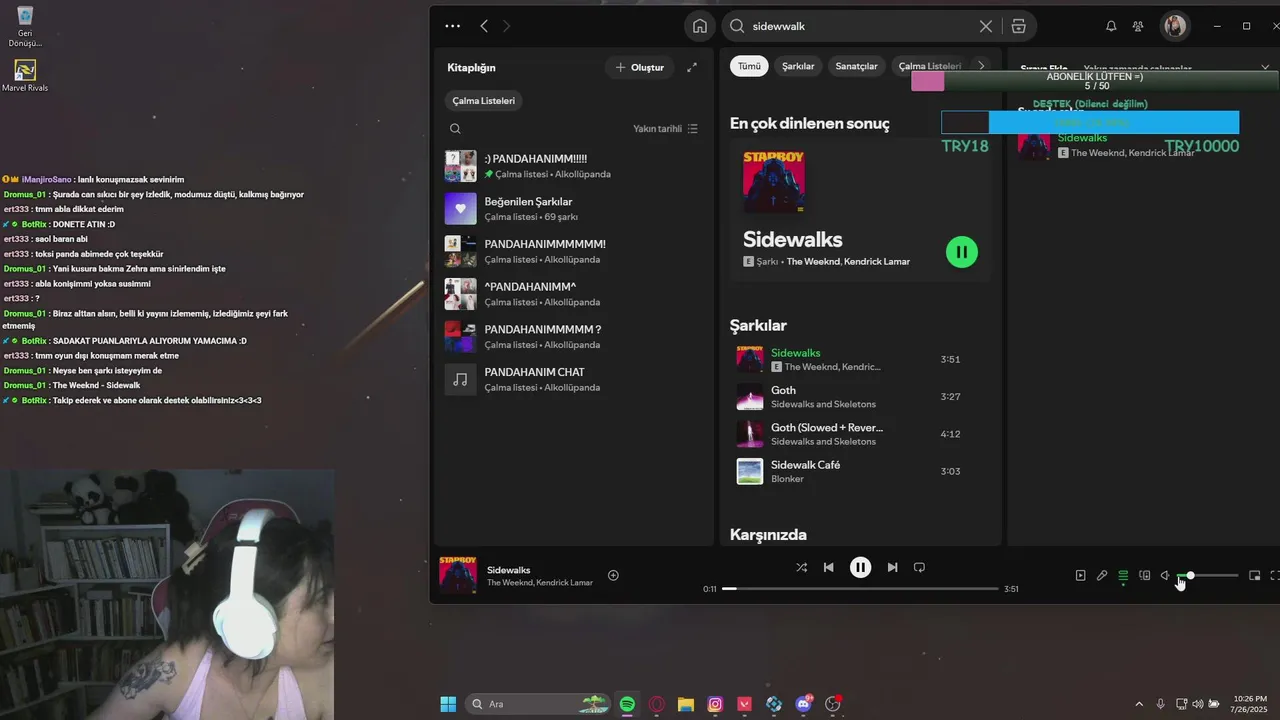Viewport: 1280px width, 720px height.
Task: Play Goth (Slowed + Reverb) track row
Action: (x=861, y=434)
